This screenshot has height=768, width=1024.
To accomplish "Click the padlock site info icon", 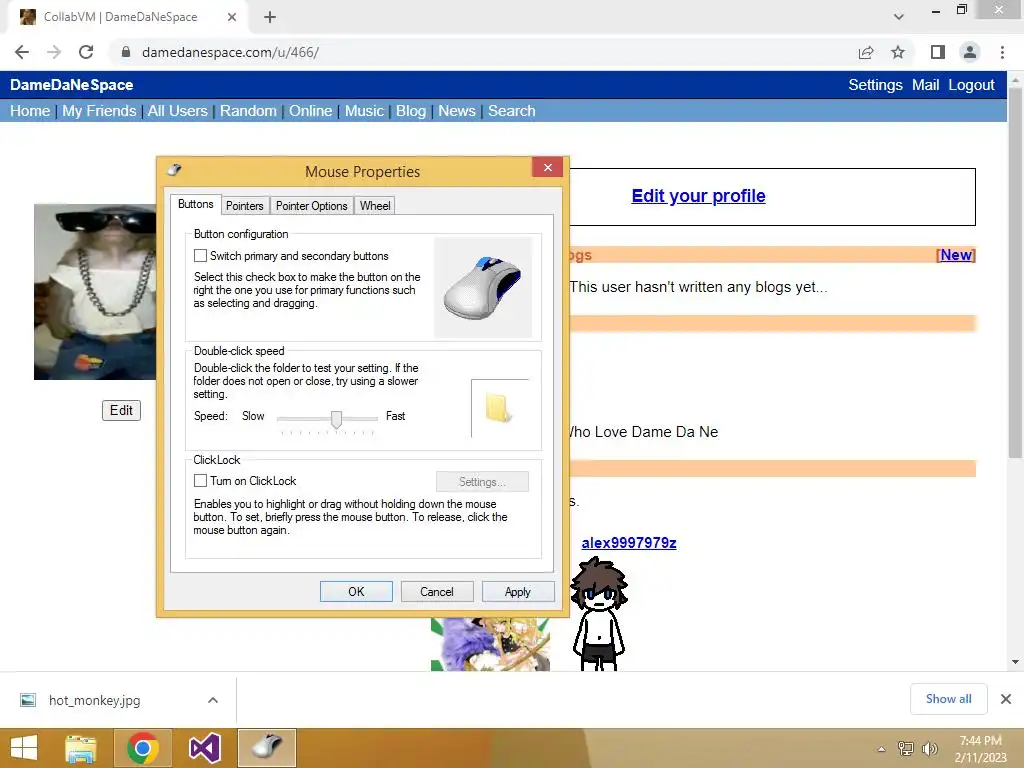I will click(126, 52).
